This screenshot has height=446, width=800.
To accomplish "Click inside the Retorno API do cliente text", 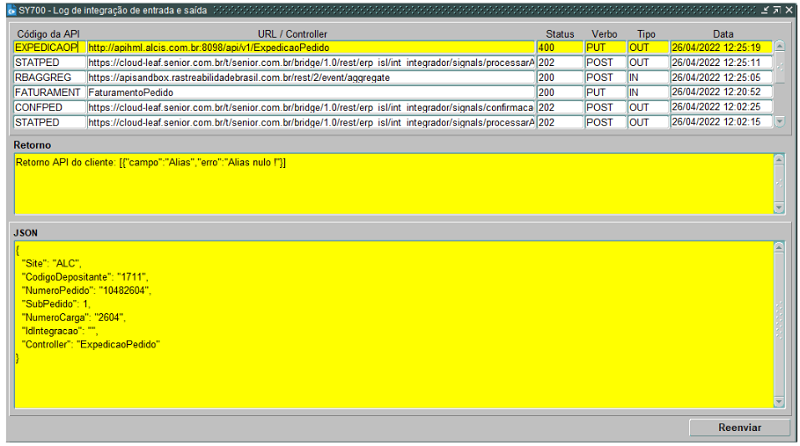I will pos(151,162).
